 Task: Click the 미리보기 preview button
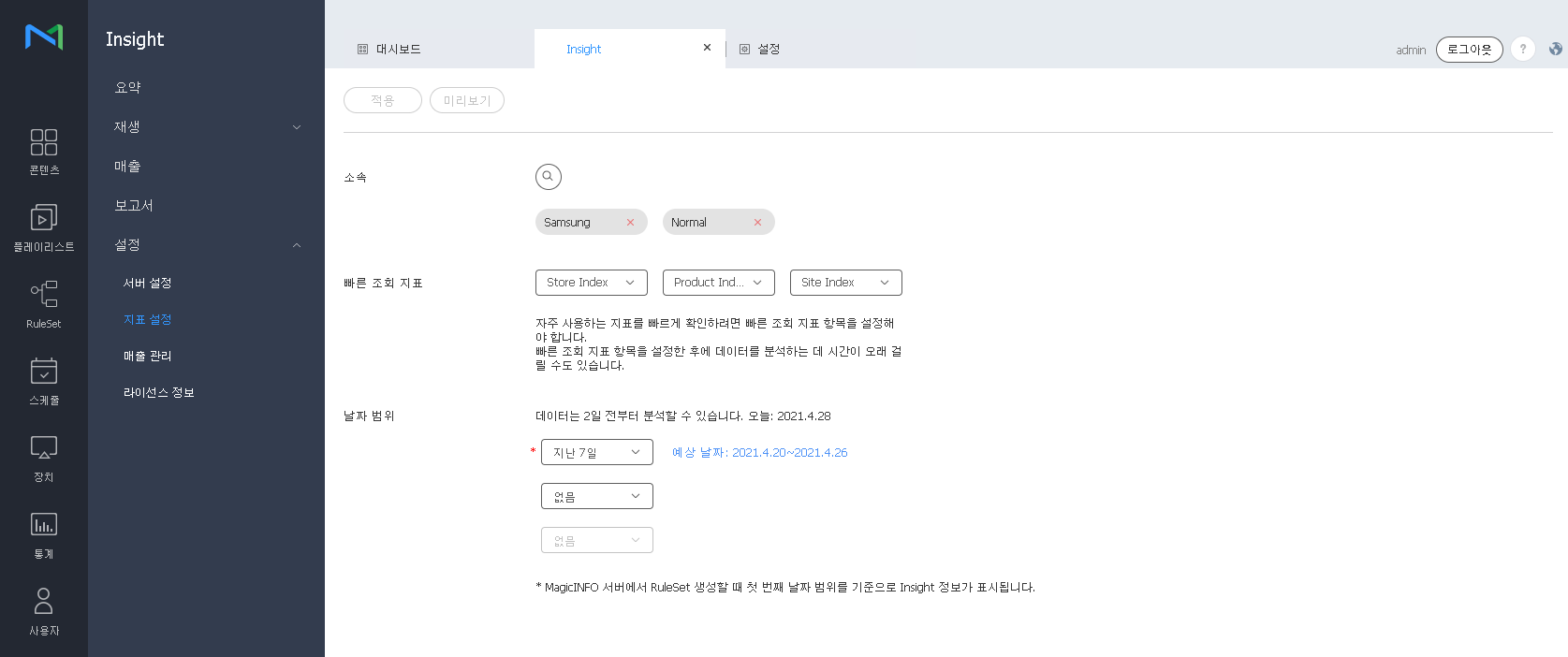pyautogui.click(x=466, y=101)
